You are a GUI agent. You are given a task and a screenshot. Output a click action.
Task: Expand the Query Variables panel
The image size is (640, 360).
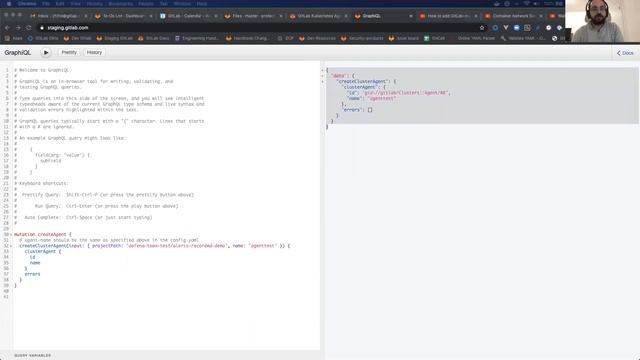[33, 356]
